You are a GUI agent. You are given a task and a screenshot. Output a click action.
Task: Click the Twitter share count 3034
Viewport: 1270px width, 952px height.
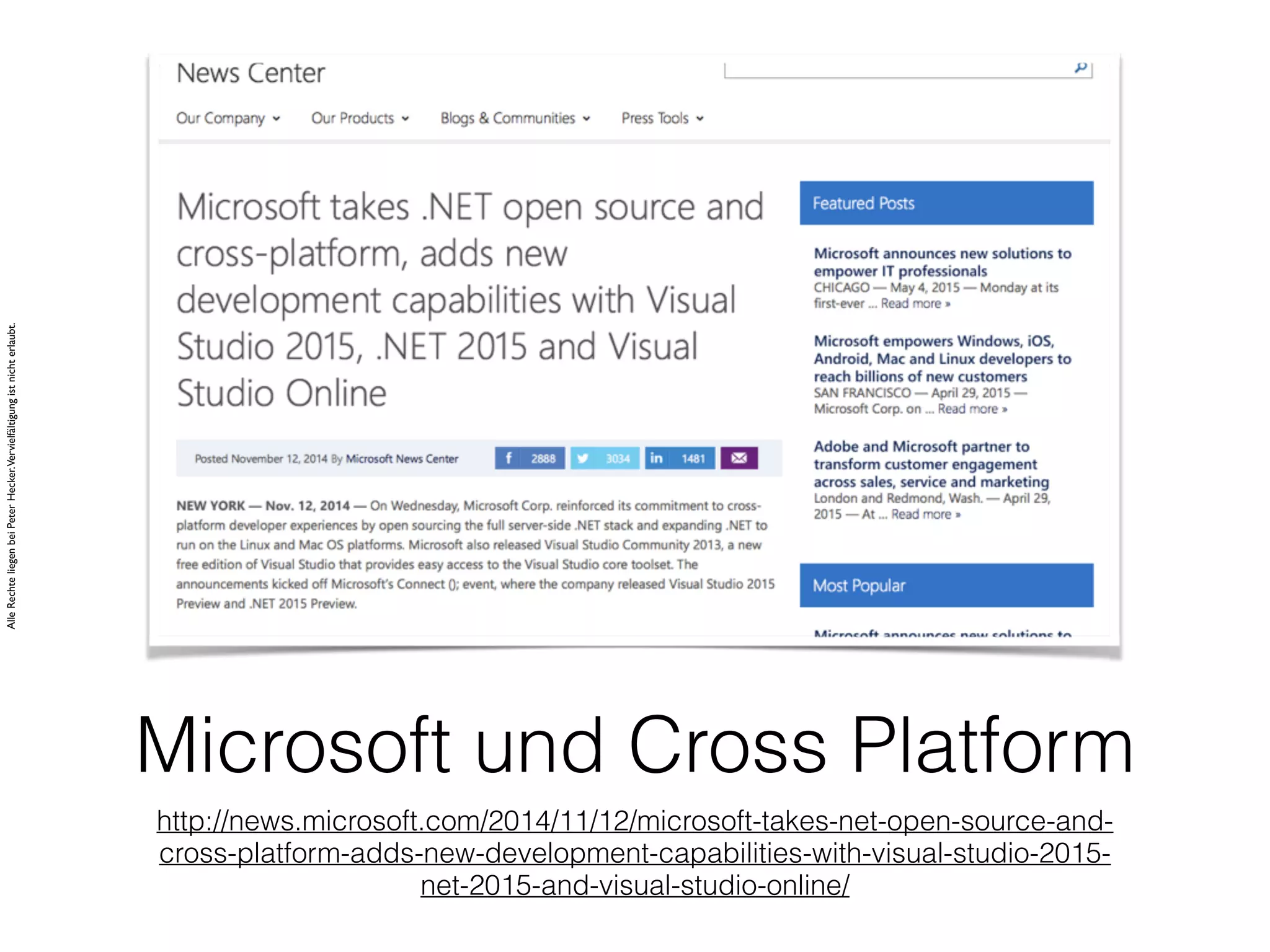pos(618,459)
